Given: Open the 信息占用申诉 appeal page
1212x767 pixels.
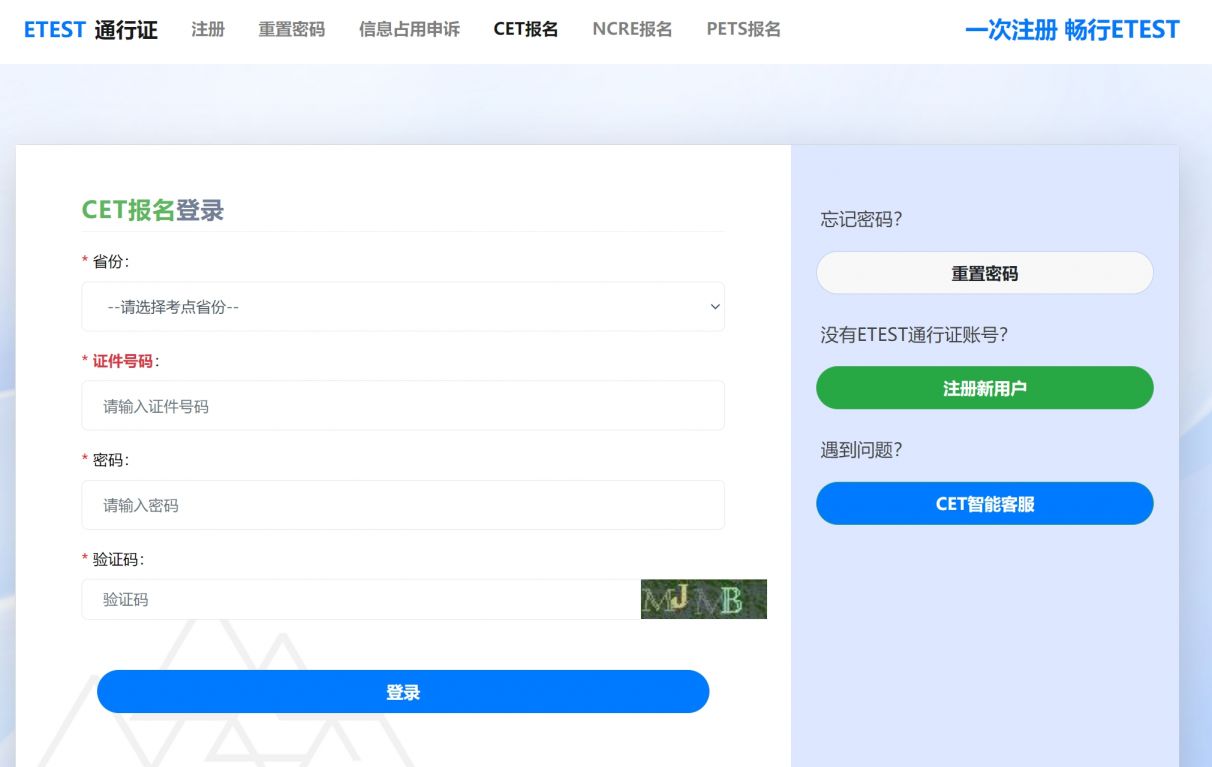Looking at the screenshot, I should [x=408, y=29].
